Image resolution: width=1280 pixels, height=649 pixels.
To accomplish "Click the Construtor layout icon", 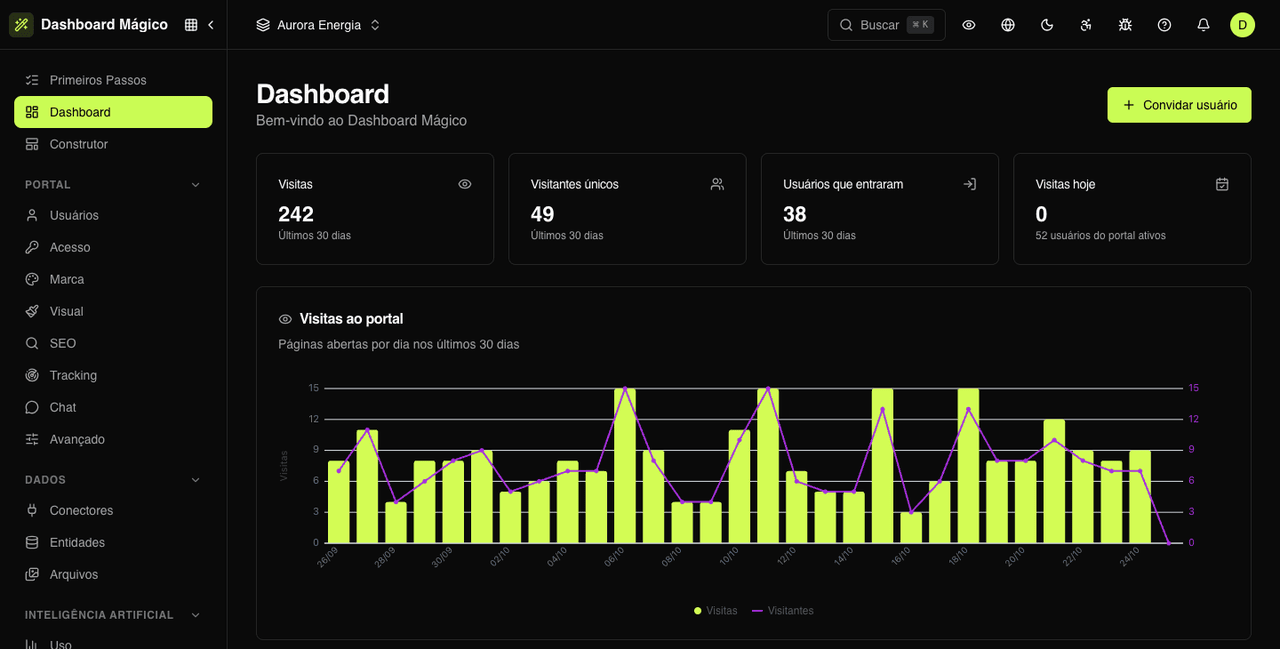I will (x=32, y=144).
